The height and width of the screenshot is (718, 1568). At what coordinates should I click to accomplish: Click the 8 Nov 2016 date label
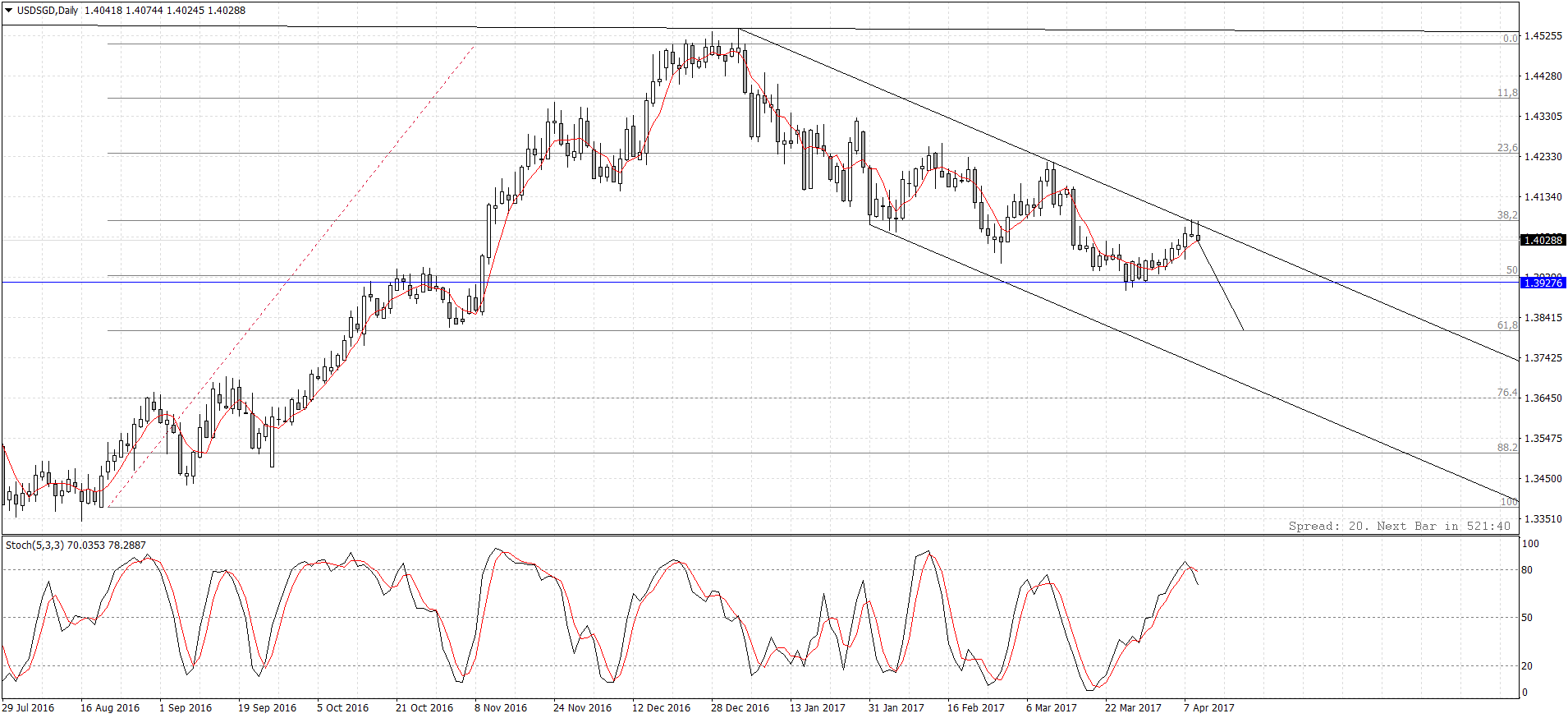pyautogui.click(x=501, y=708)
